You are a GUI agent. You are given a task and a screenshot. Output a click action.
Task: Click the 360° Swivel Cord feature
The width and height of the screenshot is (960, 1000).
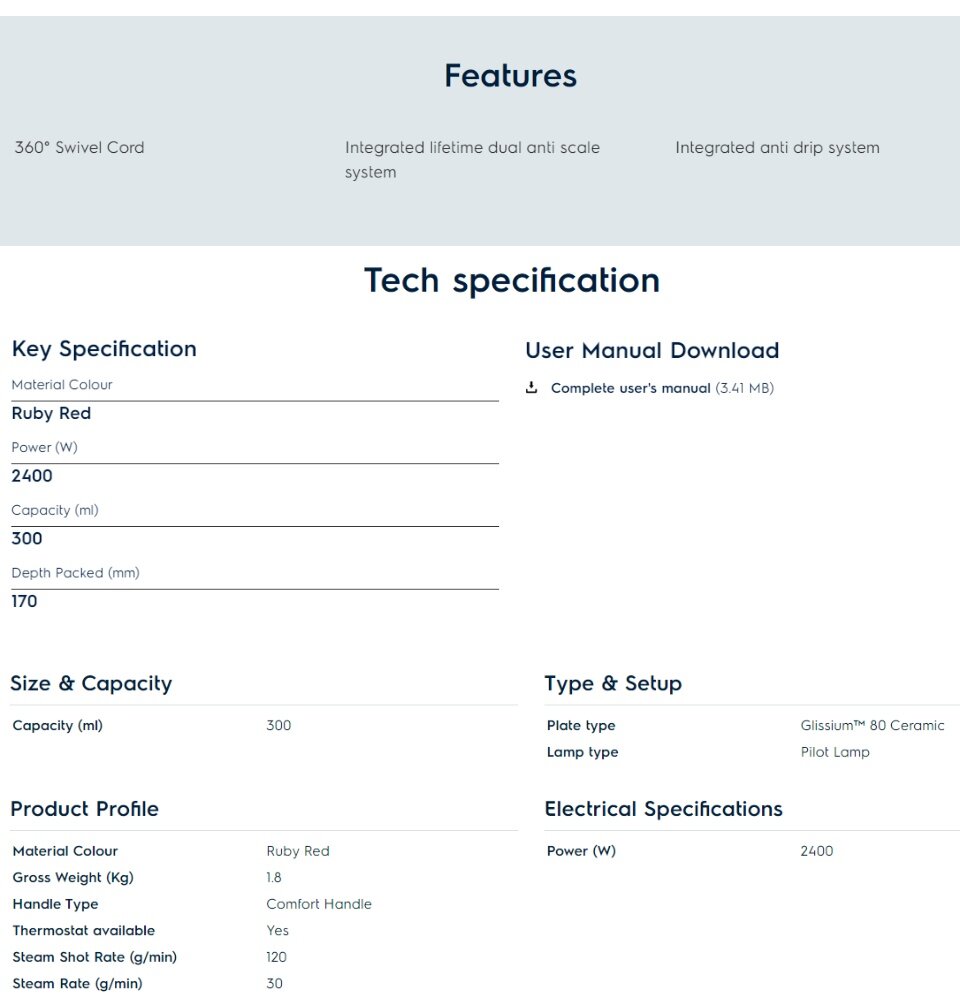[80, 147]
